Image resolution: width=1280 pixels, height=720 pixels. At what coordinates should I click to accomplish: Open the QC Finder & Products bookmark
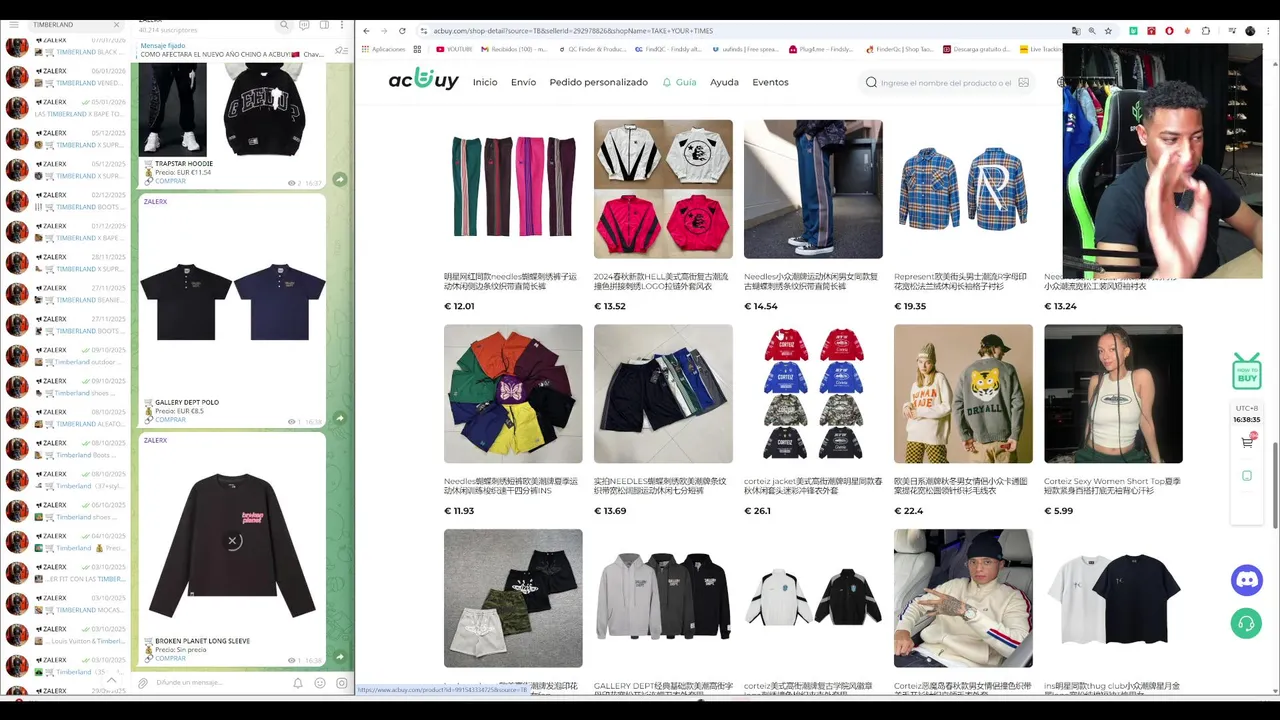click(593, 49)
